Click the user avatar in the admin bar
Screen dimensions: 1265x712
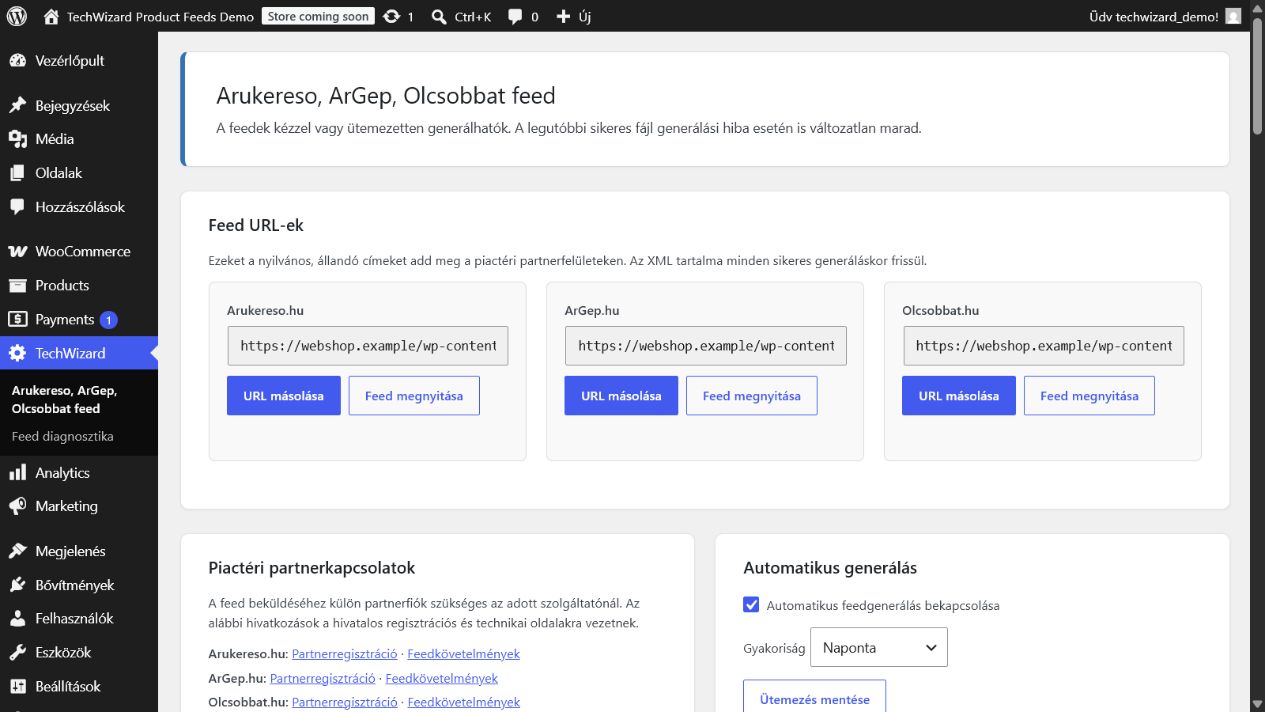1233,16
